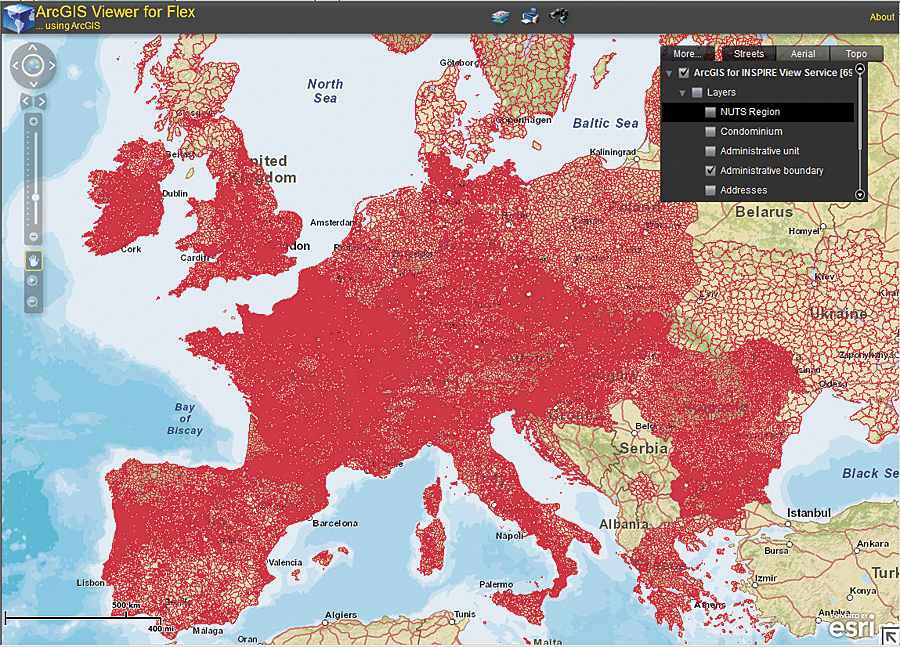
Task: Pan the map south with down arrow
Action: [33, 84]
